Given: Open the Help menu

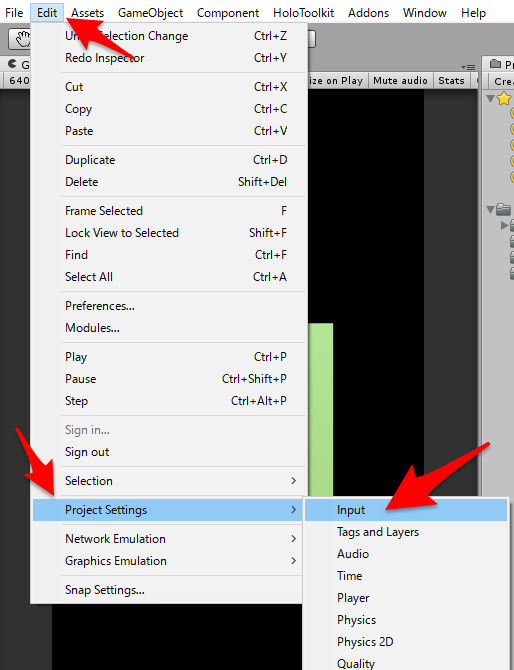Looking at the screenshot, I should point(473,13).
